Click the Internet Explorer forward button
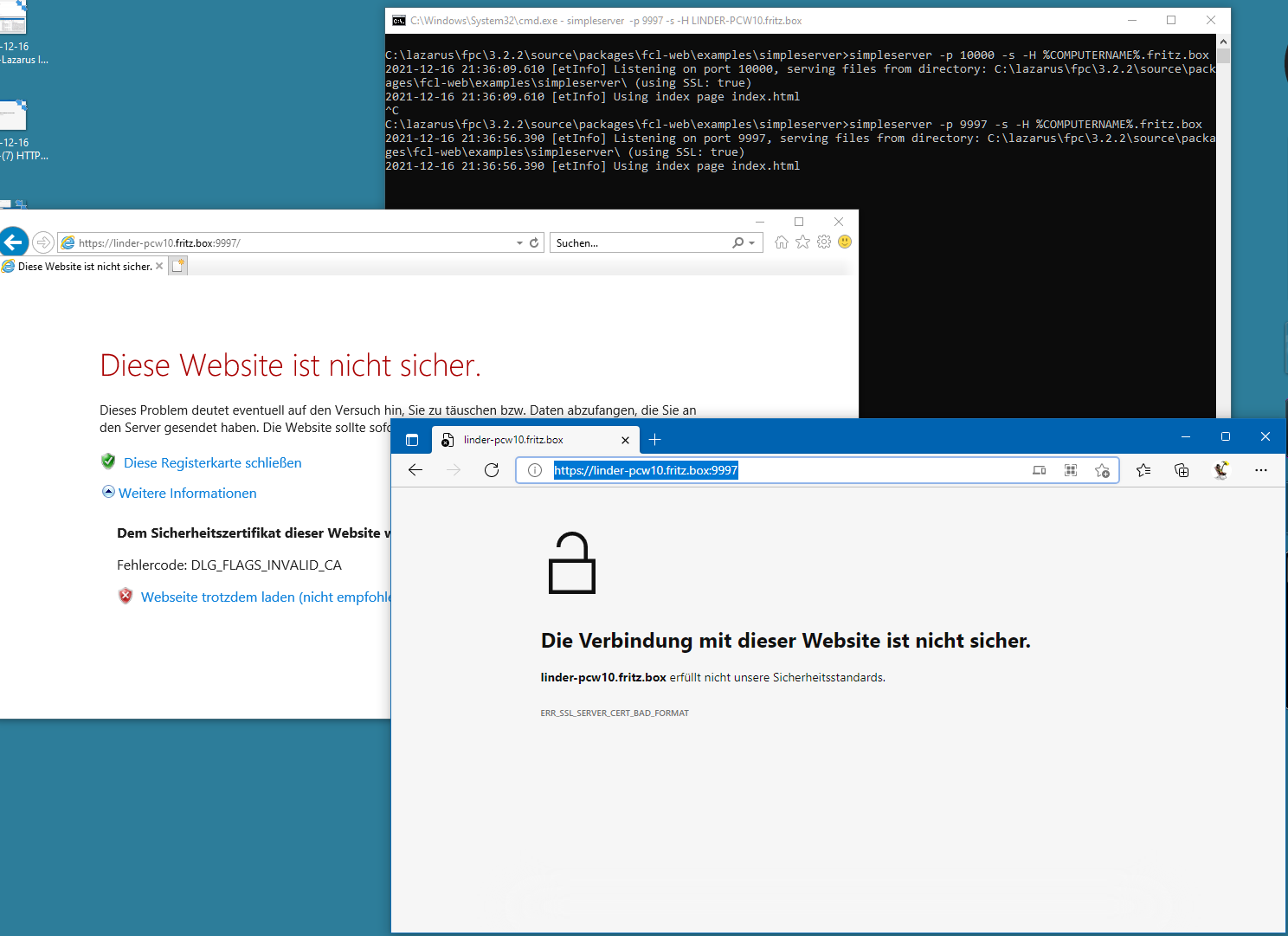 pos(43,242)
